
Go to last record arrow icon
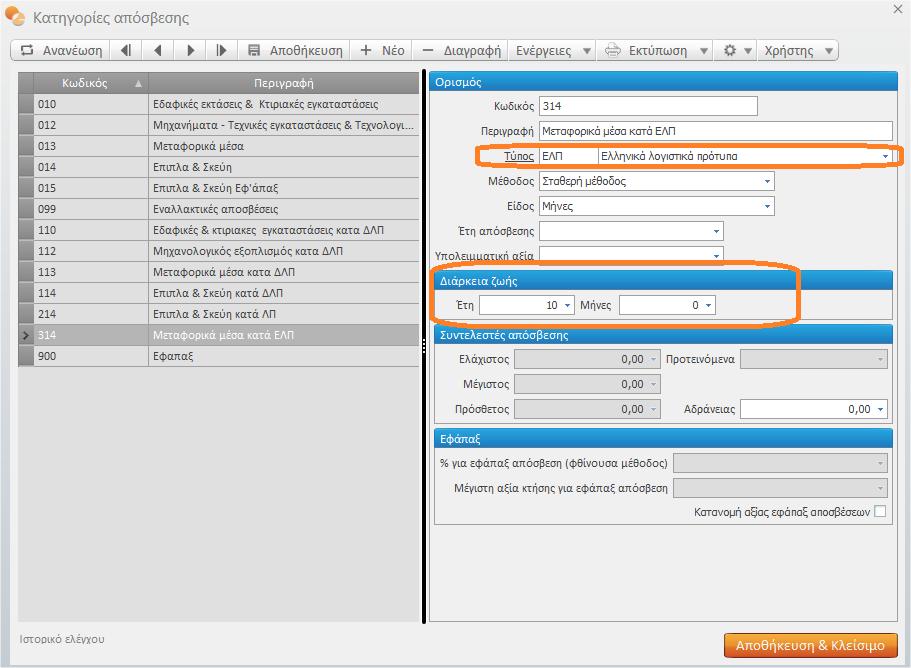coord(221,51)
